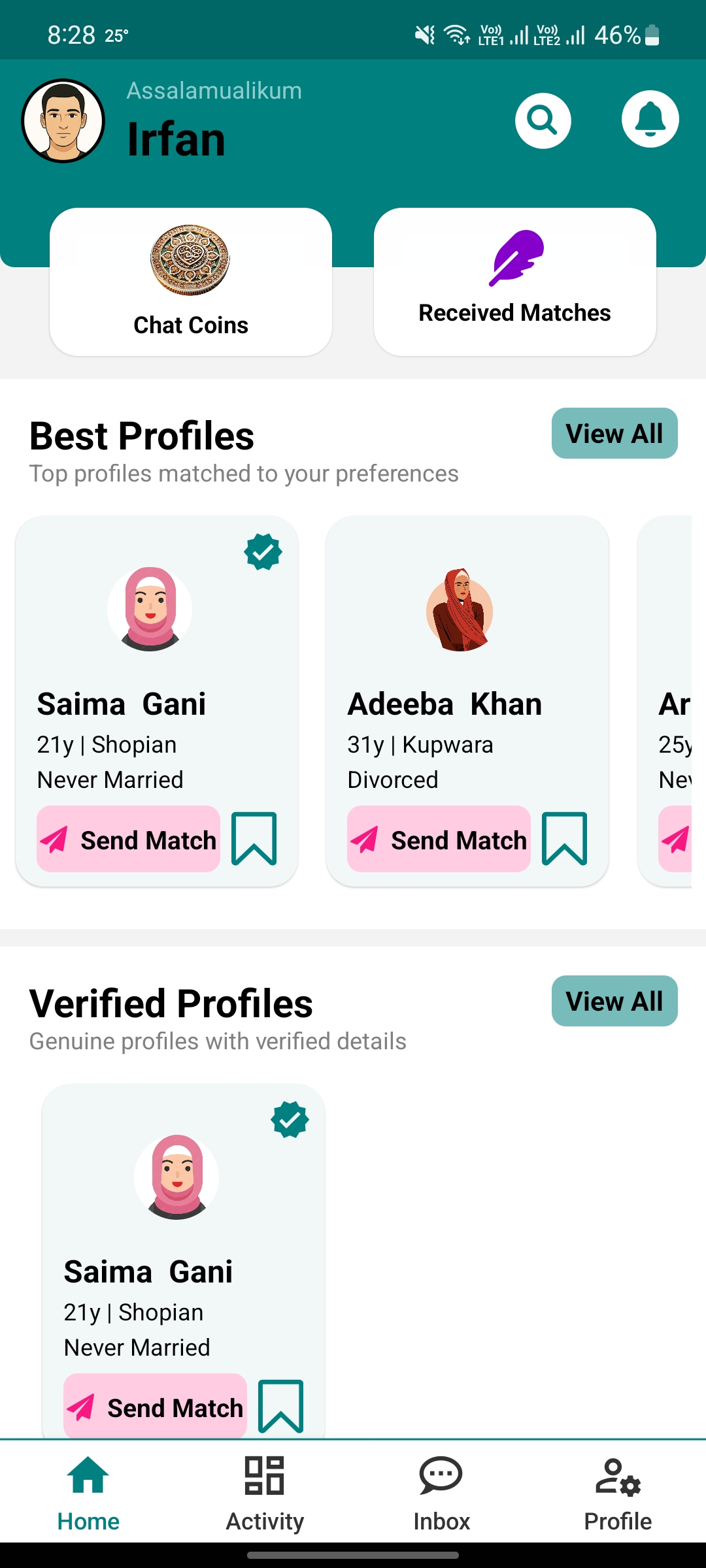706x1568 pixels.
Task: Open notifications bell icon
Action: 650,120
